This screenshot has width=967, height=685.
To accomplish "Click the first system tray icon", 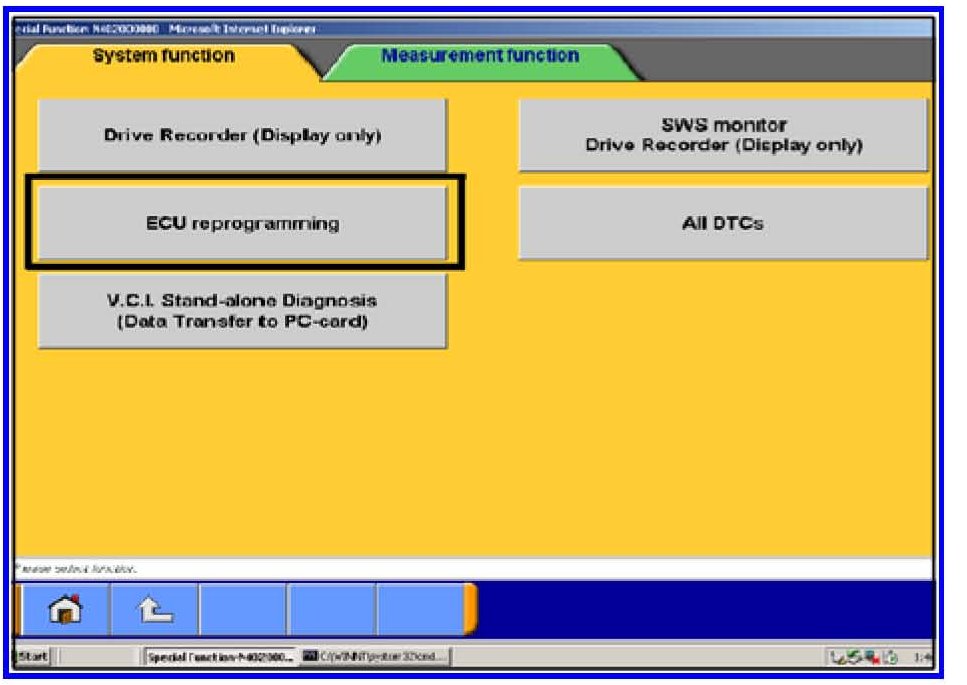I will point(837,657).
